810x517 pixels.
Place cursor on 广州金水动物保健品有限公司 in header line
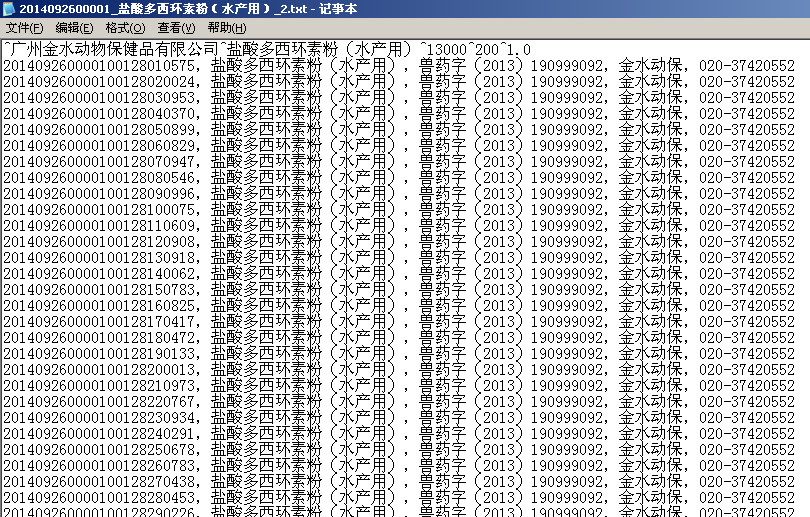click(112, 49)
